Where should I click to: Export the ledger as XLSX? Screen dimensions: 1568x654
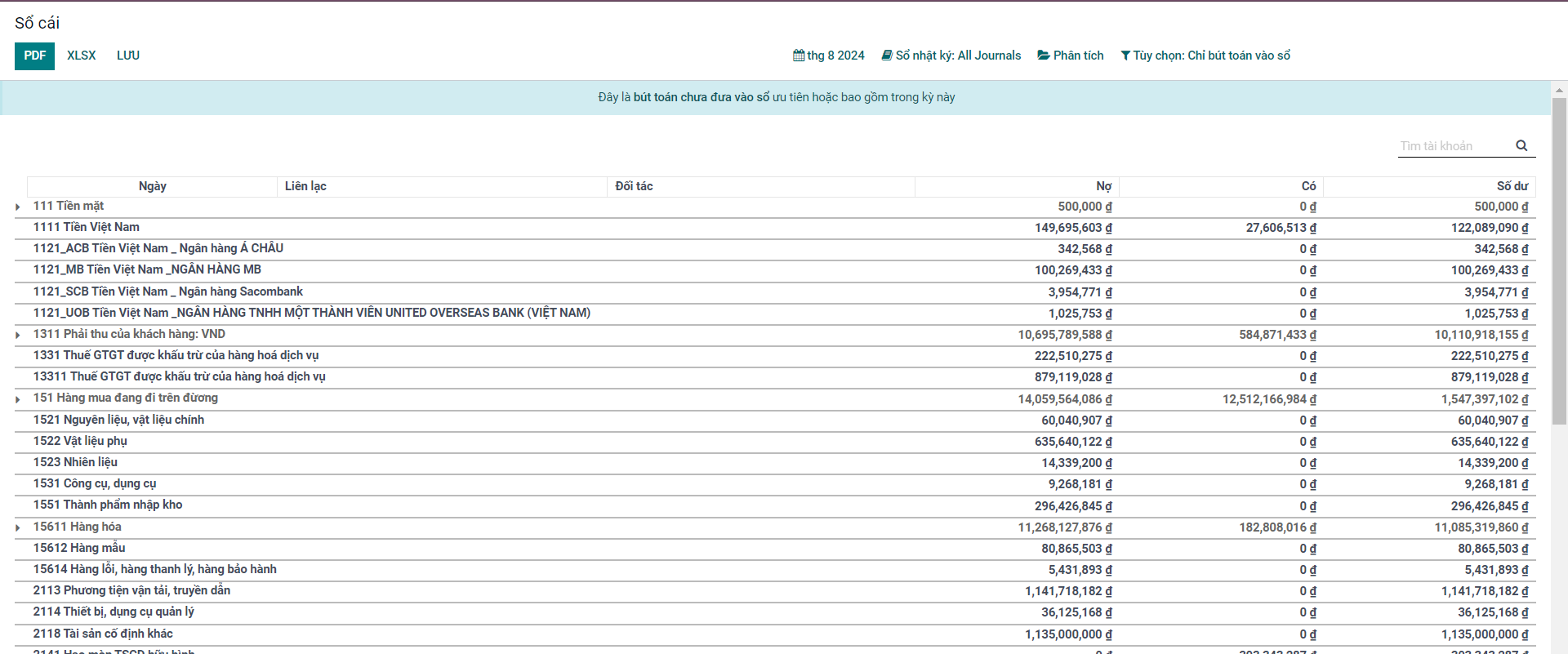click(x=81, y=56)
